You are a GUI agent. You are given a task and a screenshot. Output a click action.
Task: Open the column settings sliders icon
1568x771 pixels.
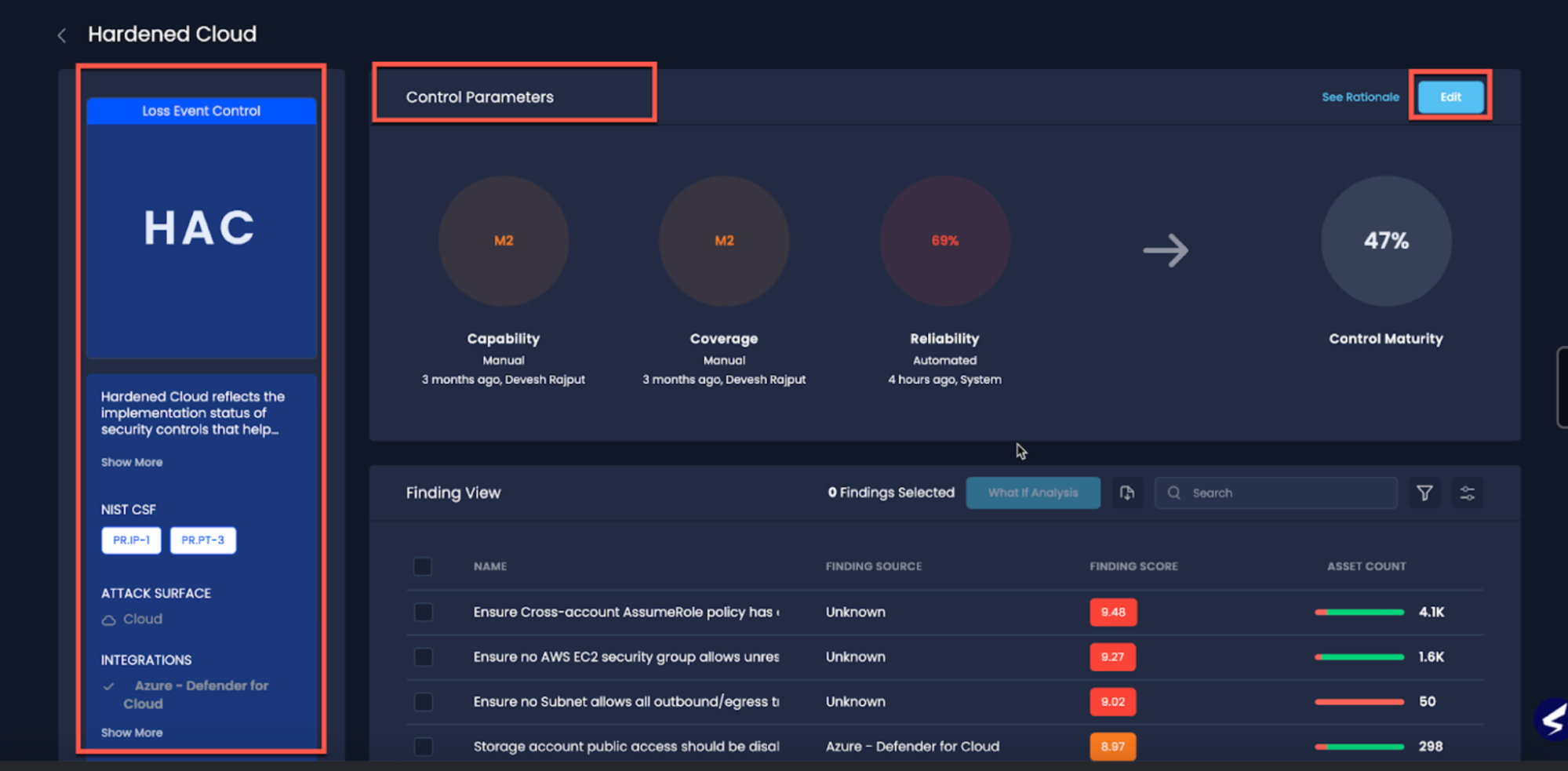point(1467,493)
